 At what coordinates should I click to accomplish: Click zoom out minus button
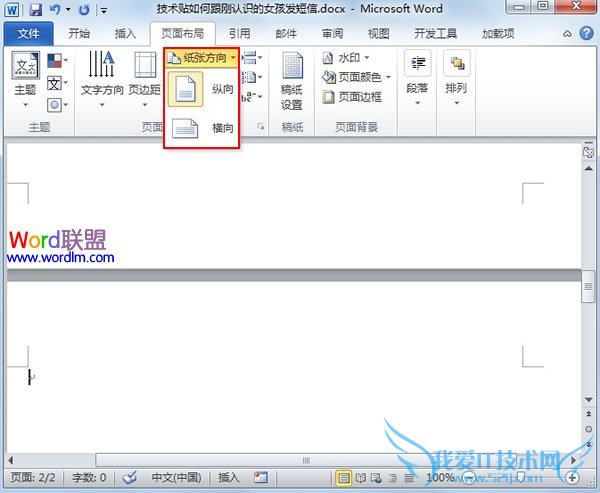[x=469, y=478]
